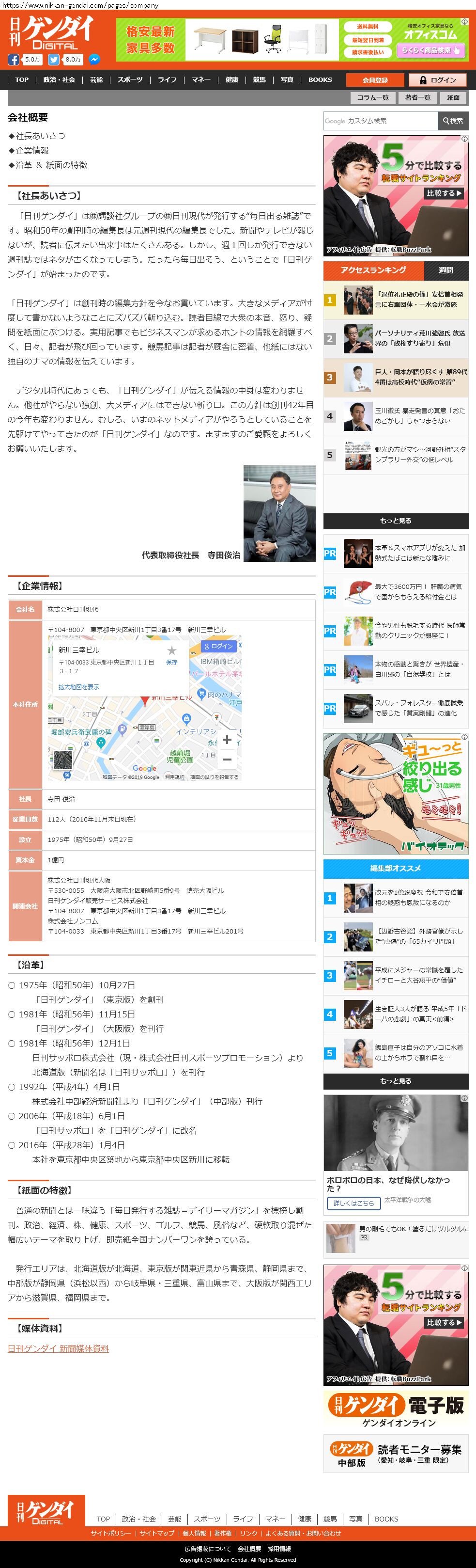Open the TOP navigation item
The width and height of the screenshot is (476, 1568).
[x=22, y=80]
